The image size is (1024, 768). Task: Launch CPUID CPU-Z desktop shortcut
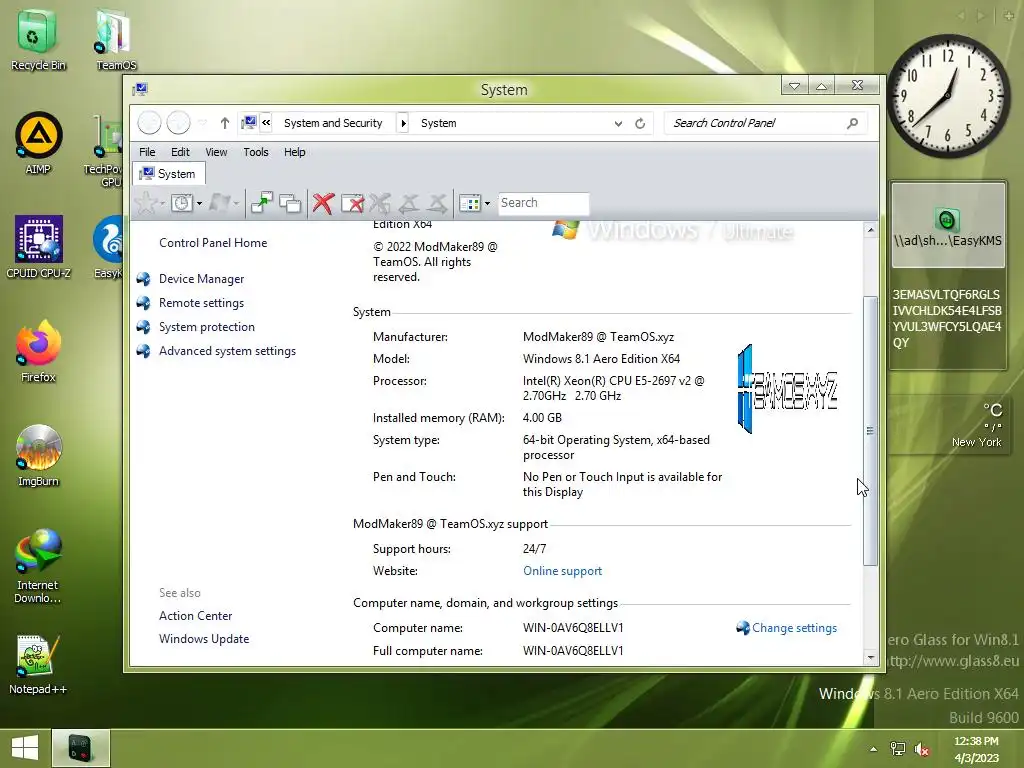coord(38,248)
